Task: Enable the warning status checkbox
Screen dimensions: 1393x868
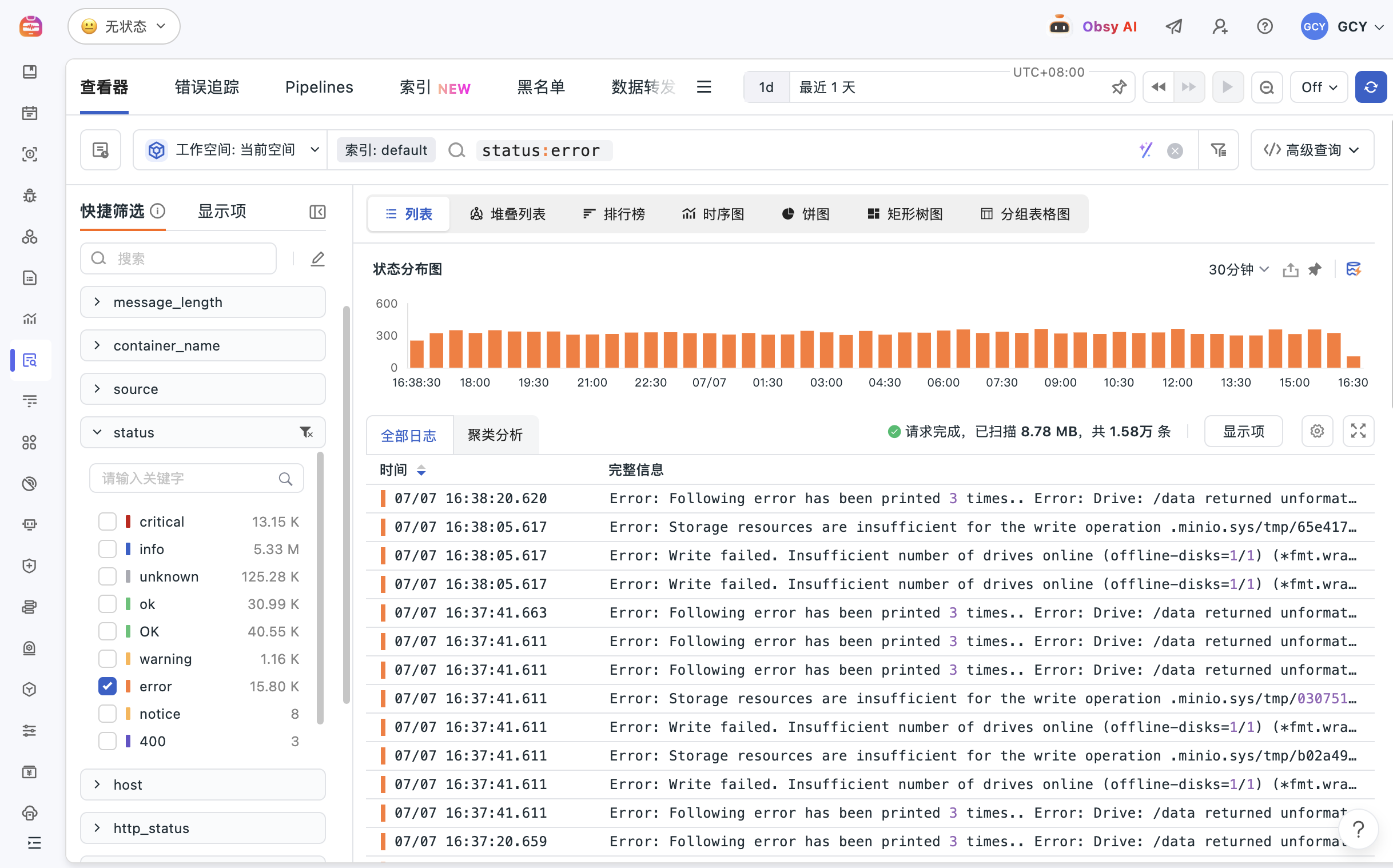Action: tap(108, 659)
